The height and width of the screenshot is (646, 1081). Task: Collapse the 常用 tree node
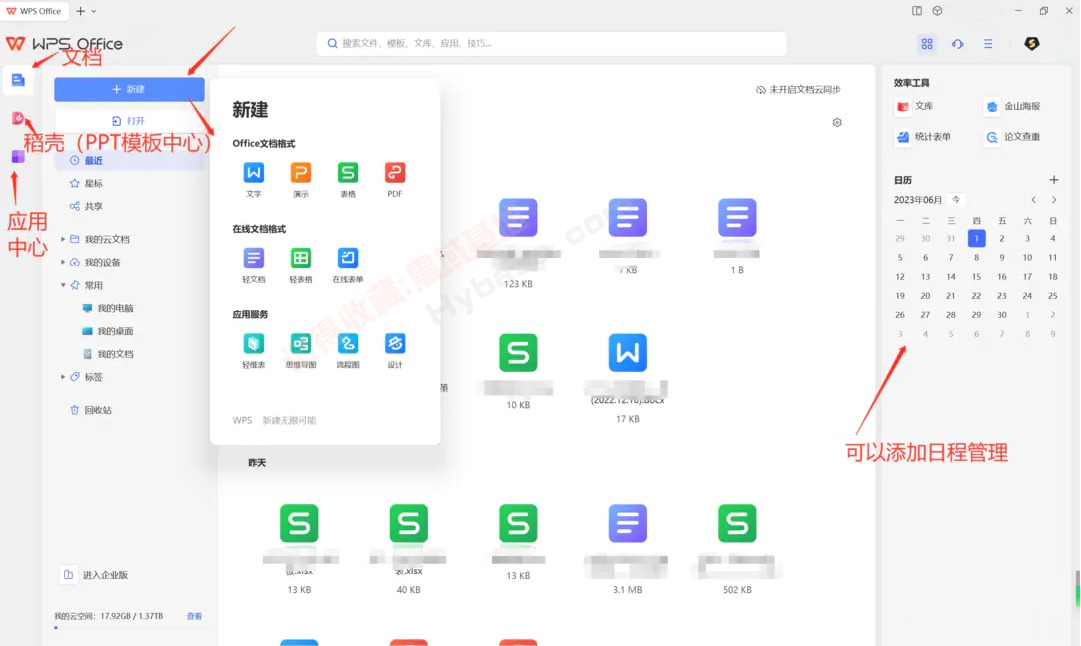[63, 285]
